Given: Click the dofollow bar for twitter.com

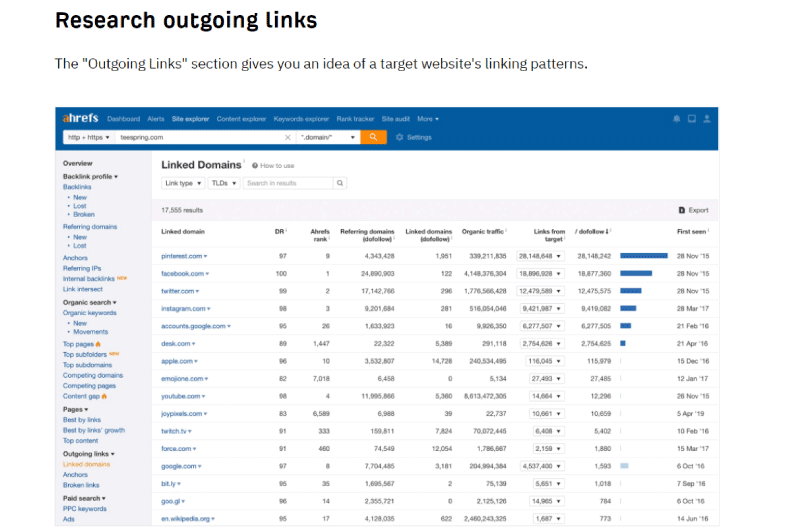Looking at the screenshot, I should (x=631, y=291).
